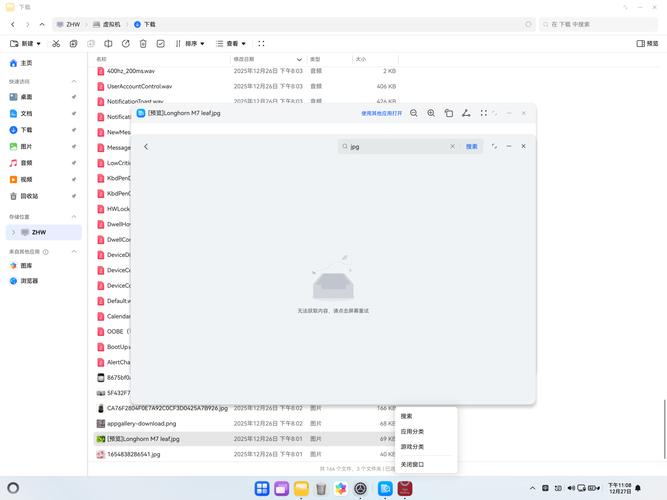The height and width of the screenshot is (500, 667).
Task: Click the zoom out icon in preview window
Action: [x=413, y=113]
